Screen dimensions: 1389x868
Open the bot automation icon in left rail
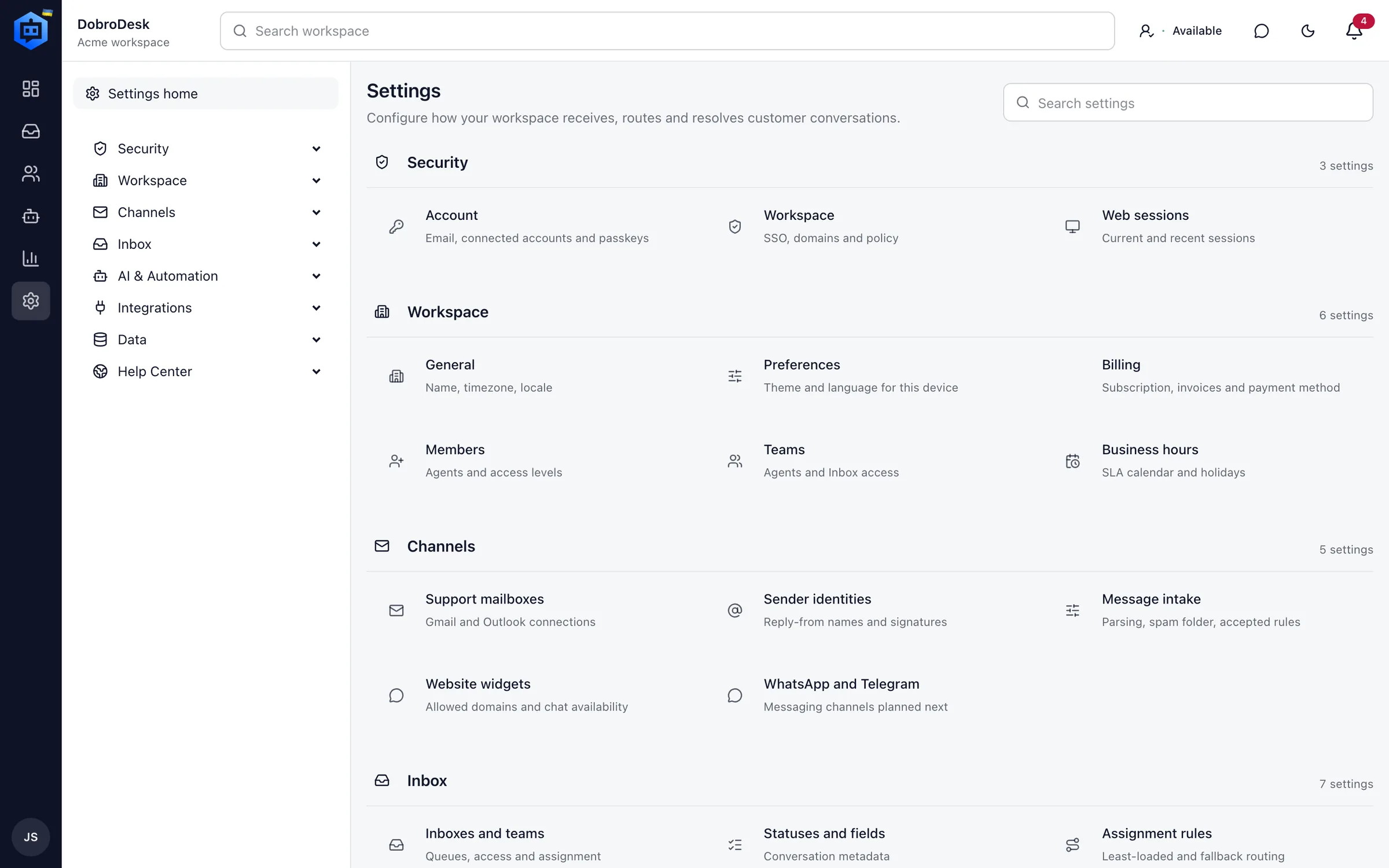31,216
